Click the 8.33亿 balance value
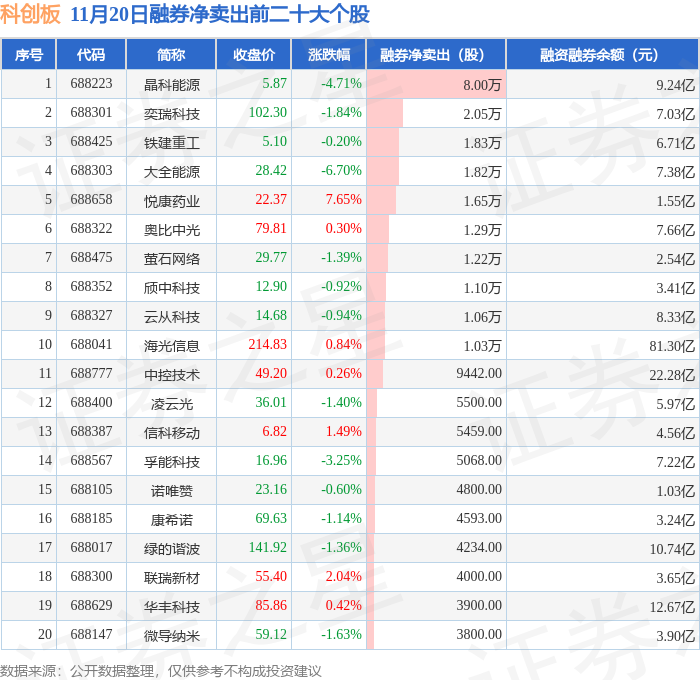This screenshot has height=680, width=700. pyautogui.click(x=675, y=317)
